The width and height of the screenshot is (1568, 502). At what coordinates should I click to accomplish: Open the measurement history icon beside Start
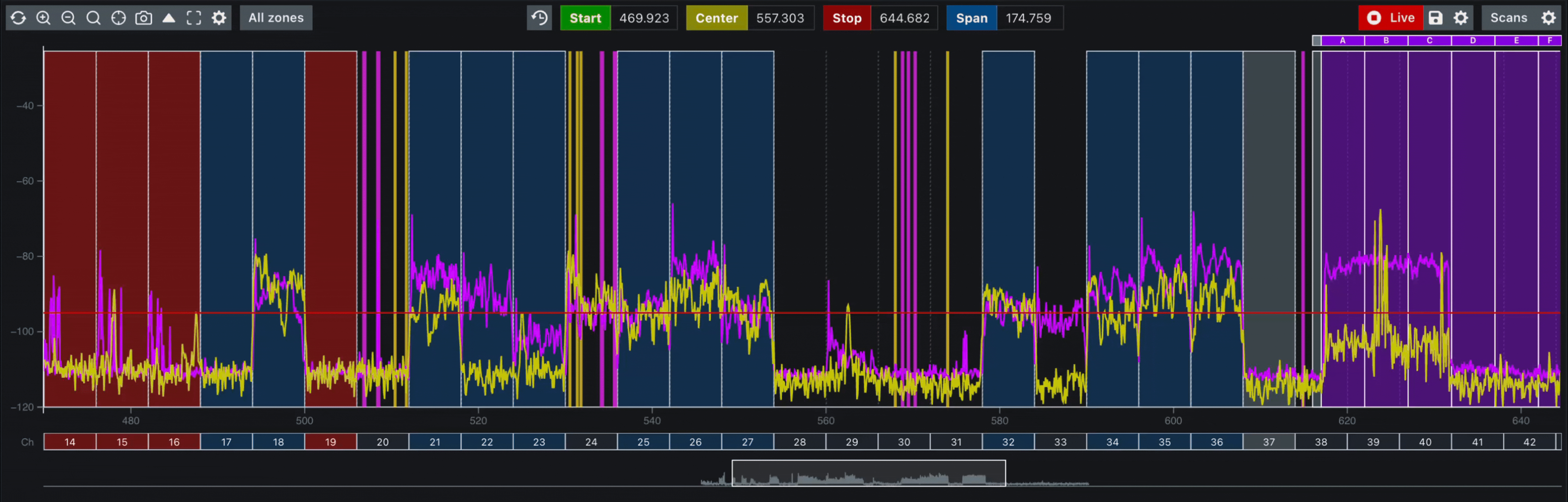click(x=539, y=18)
